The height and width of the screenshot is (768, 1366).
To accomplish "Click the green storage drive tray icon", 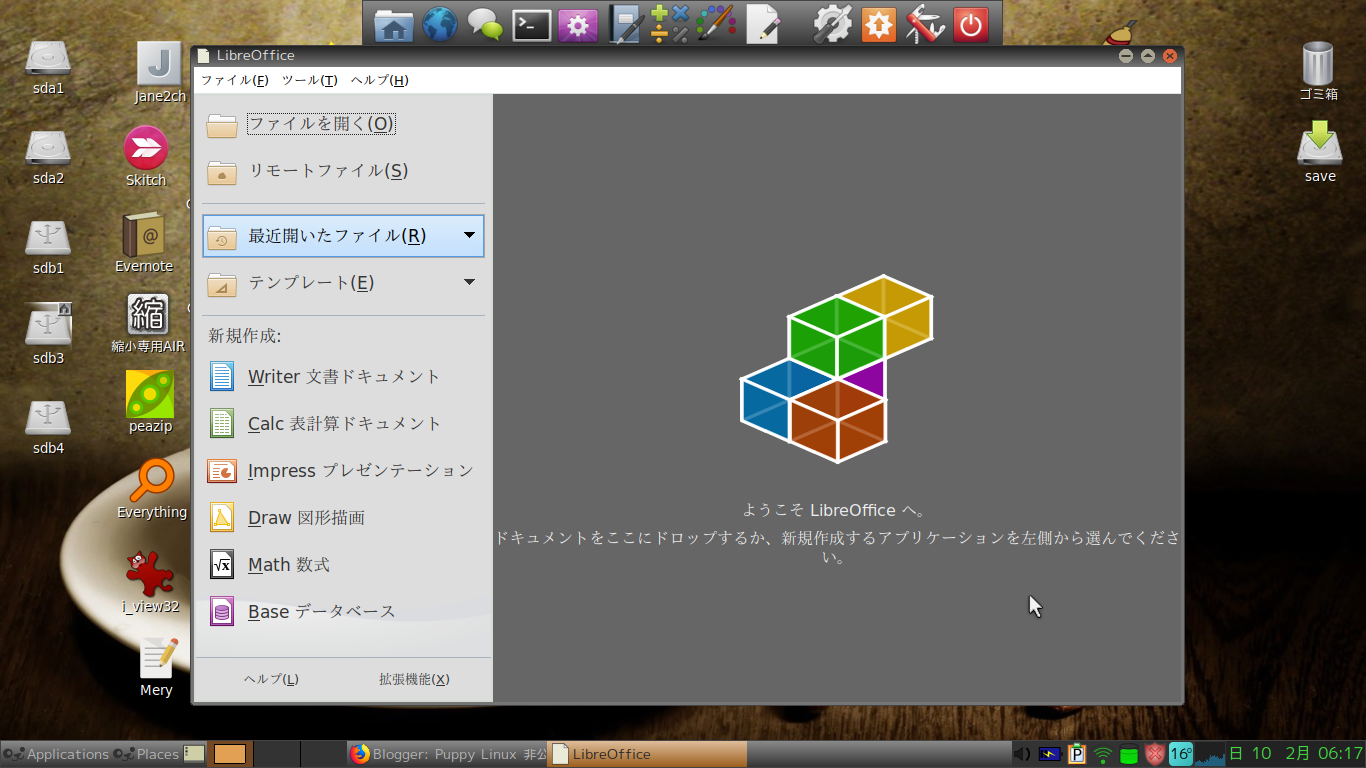I will 1129,755.
